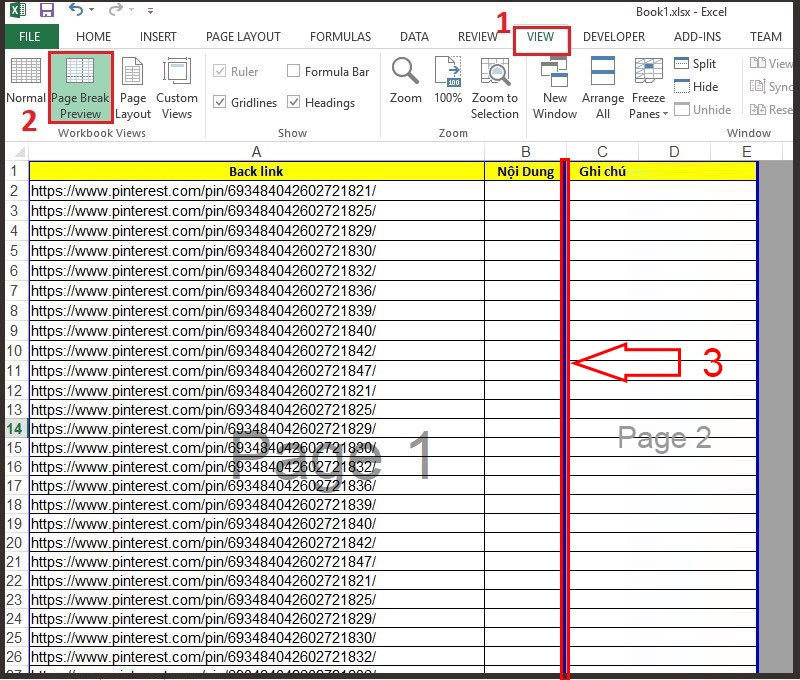
Task: Open the TEAM ribbon tab
Action: click(x=765, y=37)
